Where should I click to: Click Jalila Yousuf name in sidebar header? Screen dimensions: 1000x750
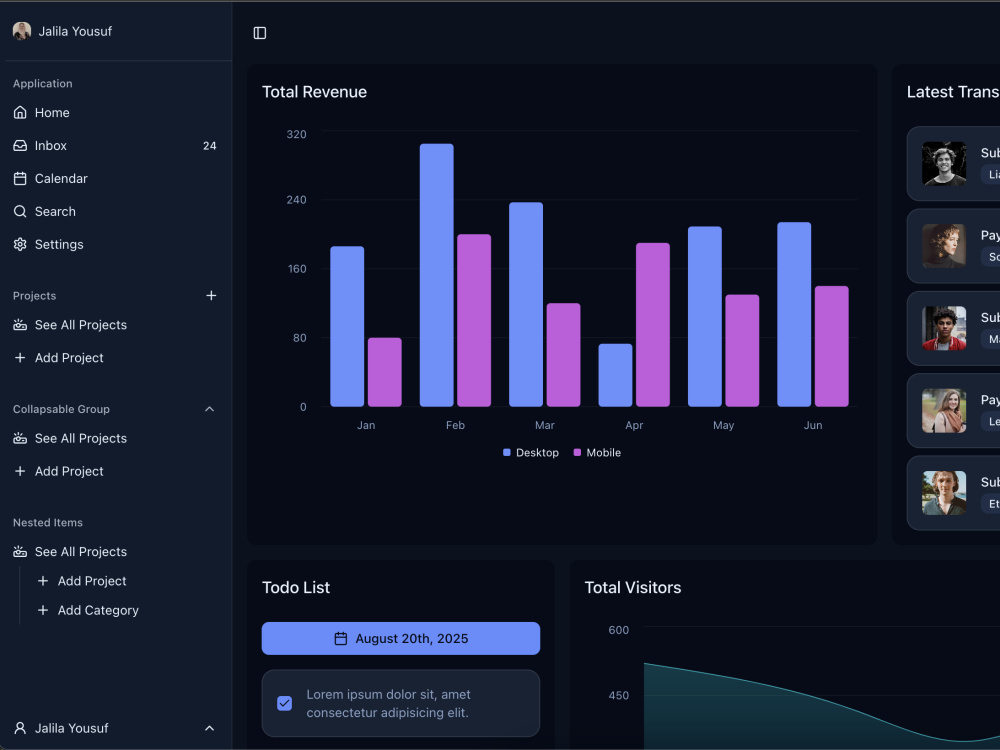point(75,31)
